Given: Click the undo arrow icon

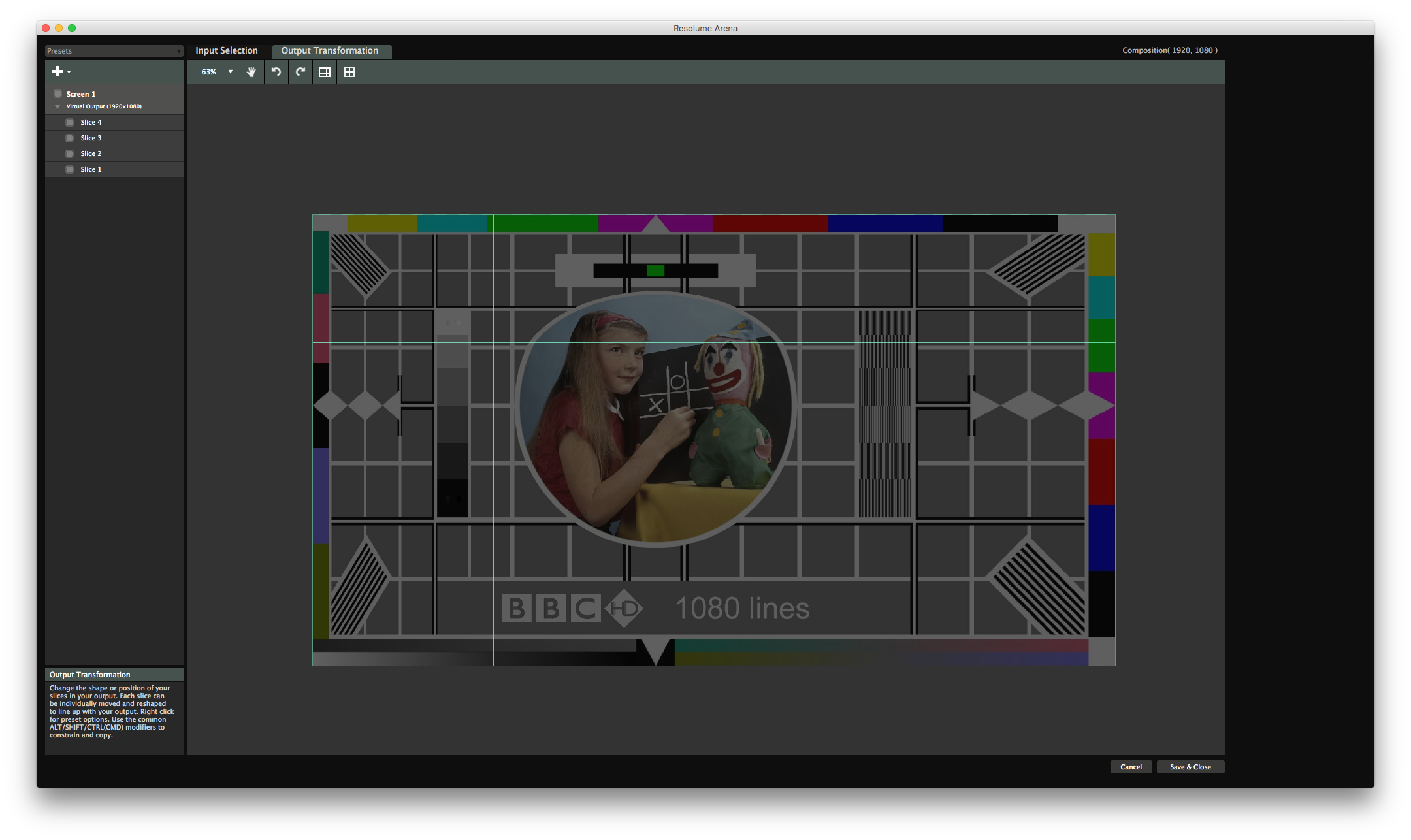Looking at the screenshot, I should coord(276,72).
